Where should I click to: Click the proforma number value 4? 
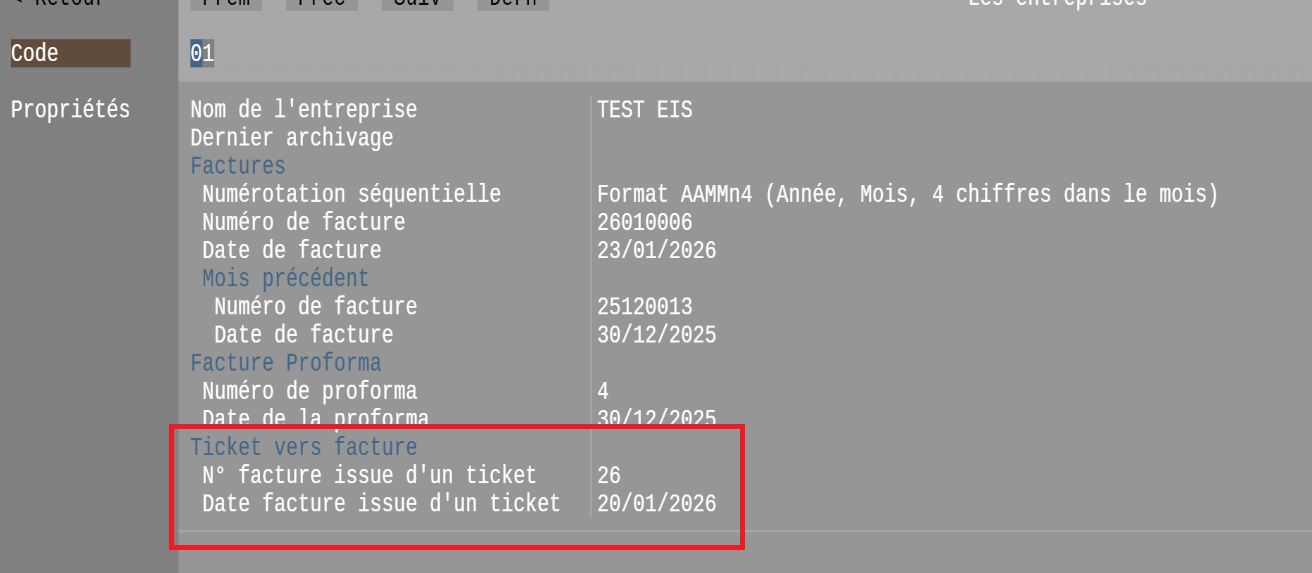point(603,391)
